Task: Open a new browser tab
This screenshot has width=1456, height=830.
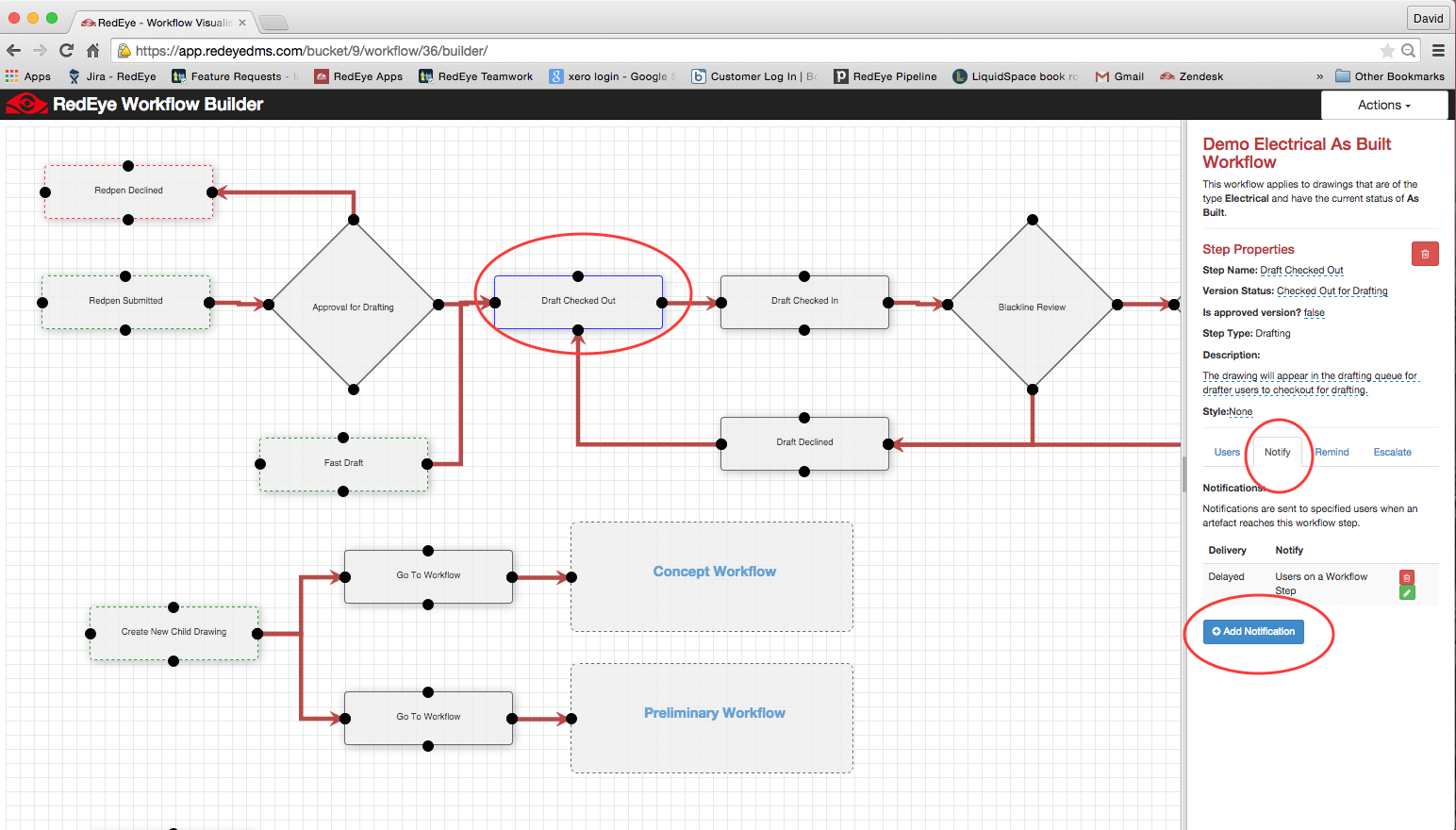Action: click(273, 23)
